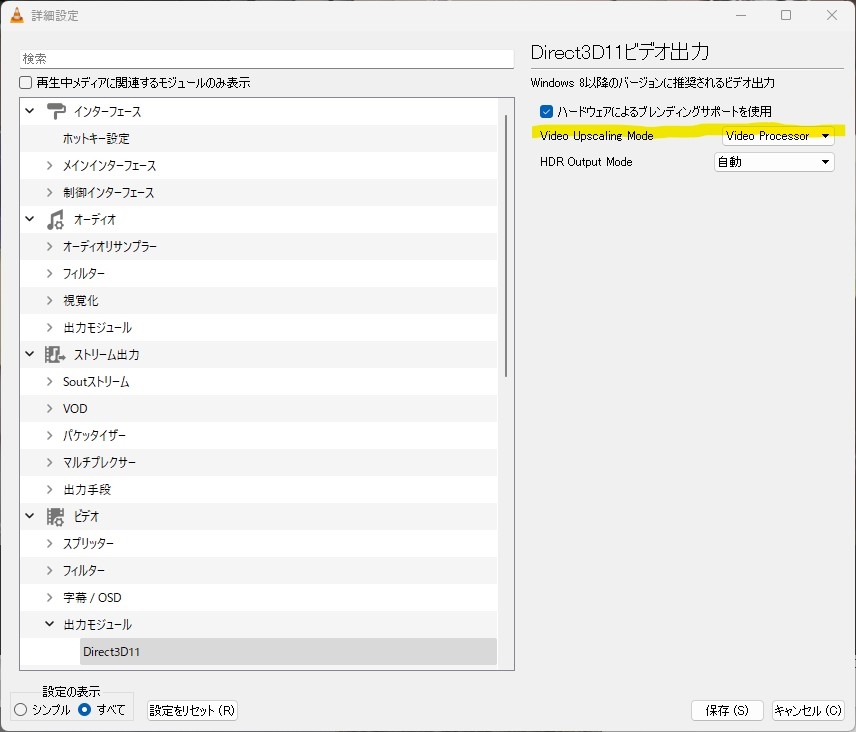Screen dimensions: 856x732
Task: Select the 字幕 / OSD tree label
Action: click(x=92, y=598)
